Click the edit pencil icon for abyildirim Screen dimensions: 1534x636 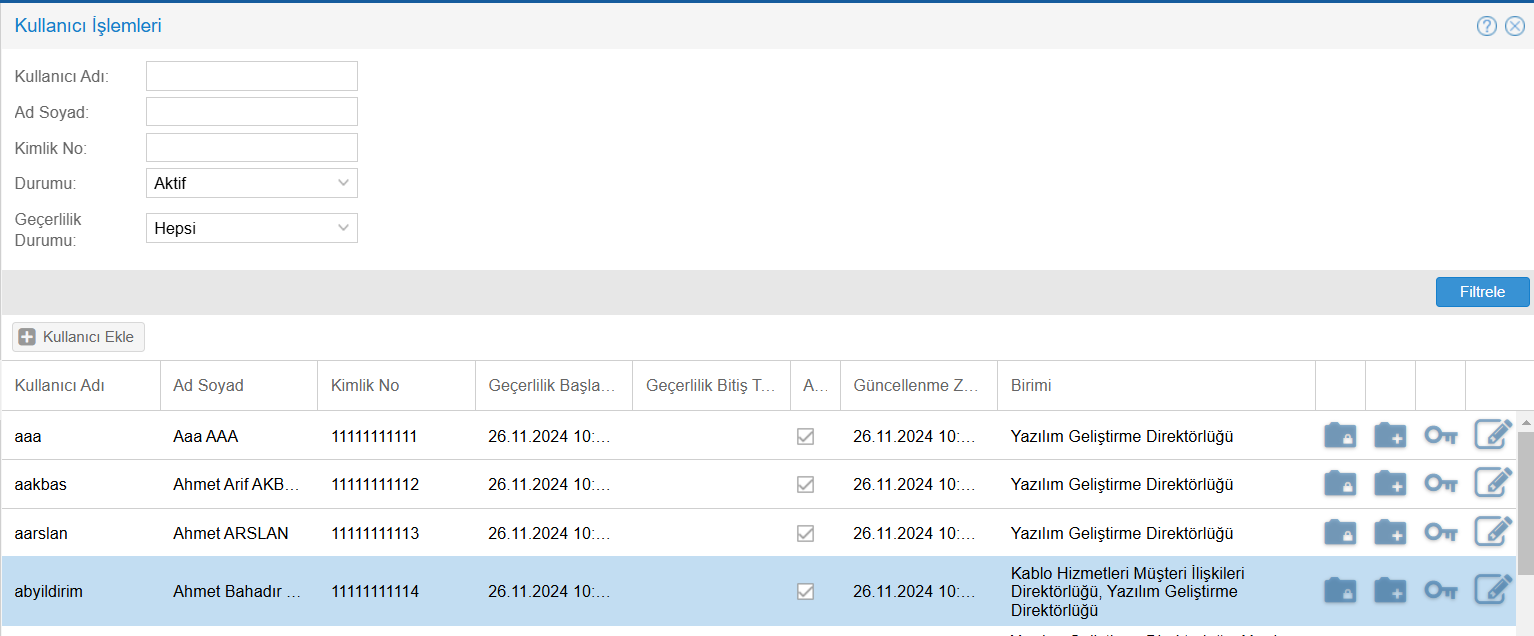click(1492, 591)
